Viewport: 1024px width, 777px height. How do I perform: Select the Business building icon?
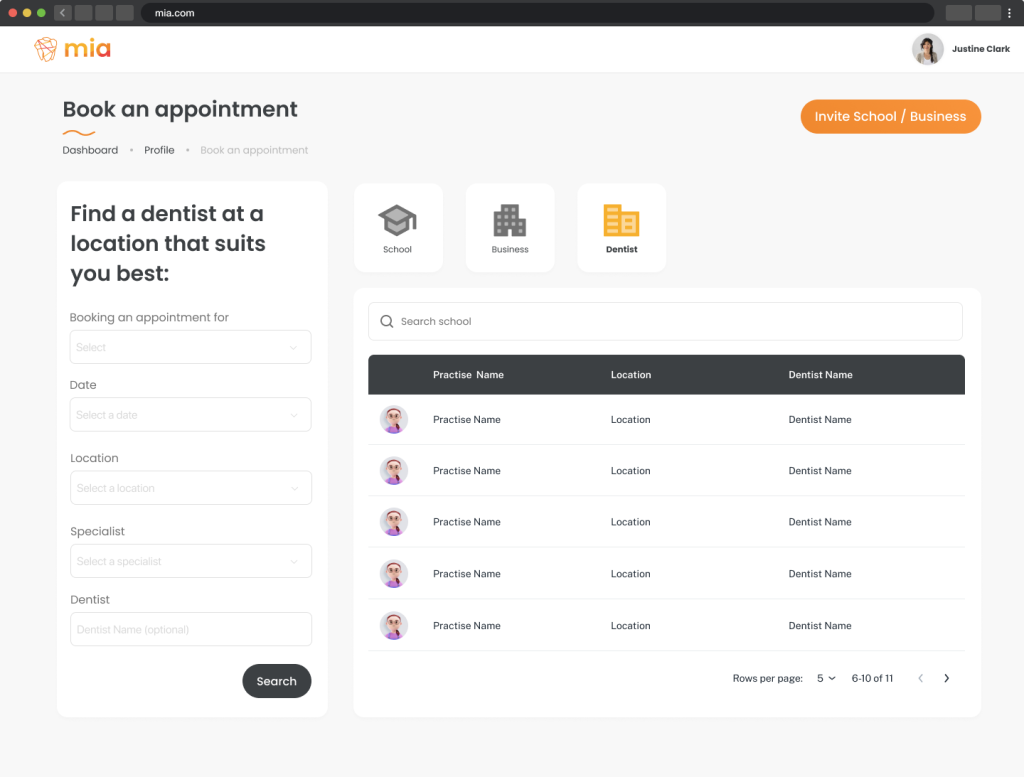click(x=509, y=220)
